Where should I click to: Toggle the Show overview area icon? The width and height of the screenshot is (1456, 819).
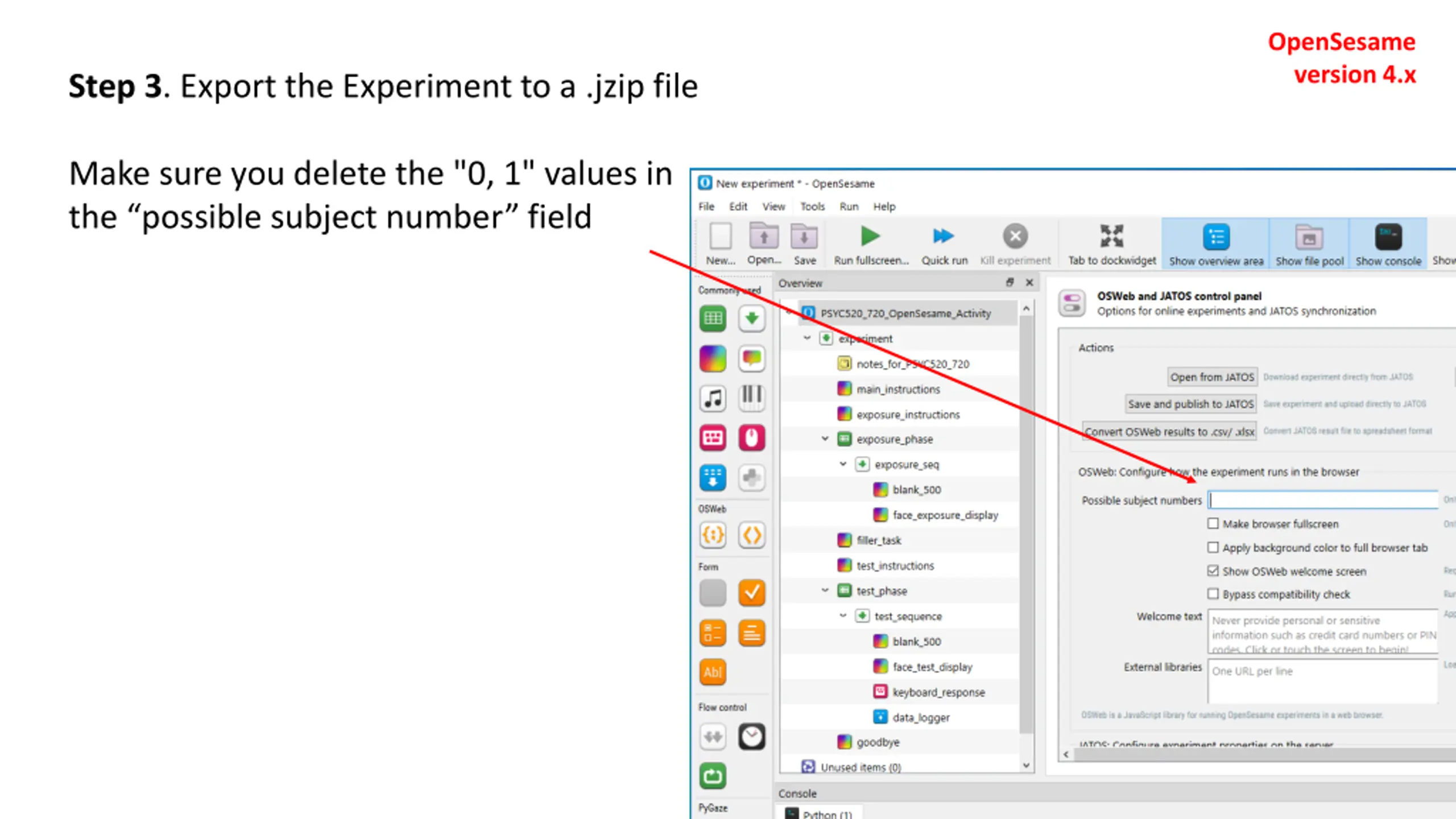pyautogui.click(x=1216, y=237)
